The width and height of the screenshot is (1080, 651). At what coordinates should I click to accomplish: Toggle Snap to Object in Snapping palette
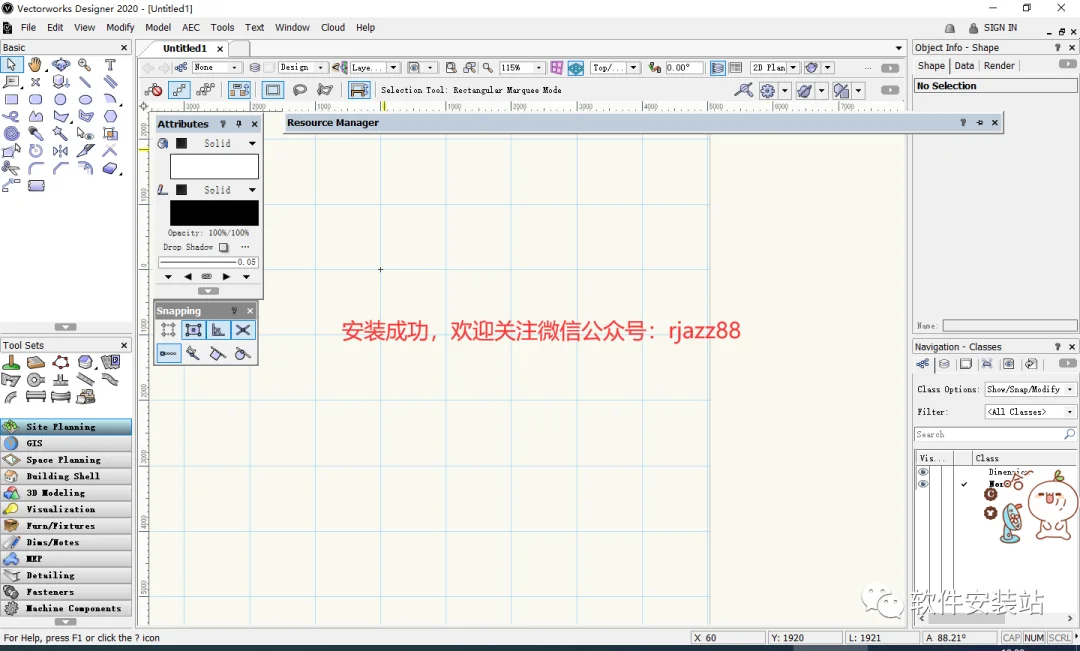point(194,330)
